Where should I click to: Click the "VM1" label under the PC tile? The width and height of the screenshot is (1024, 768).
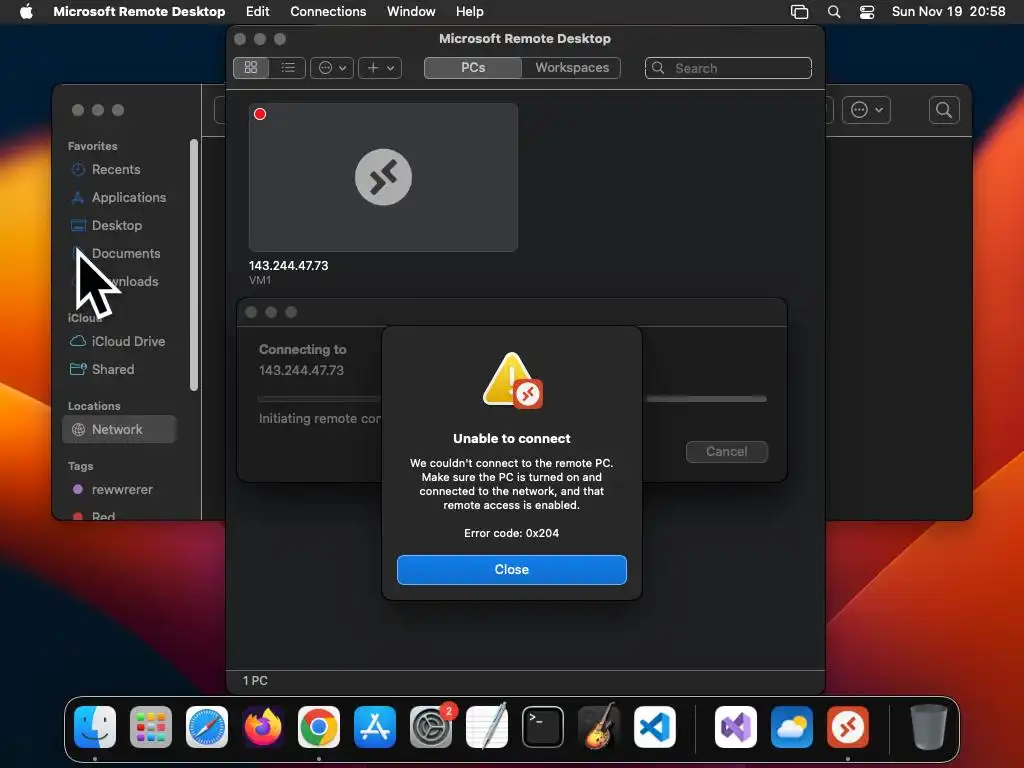(260, 280)
